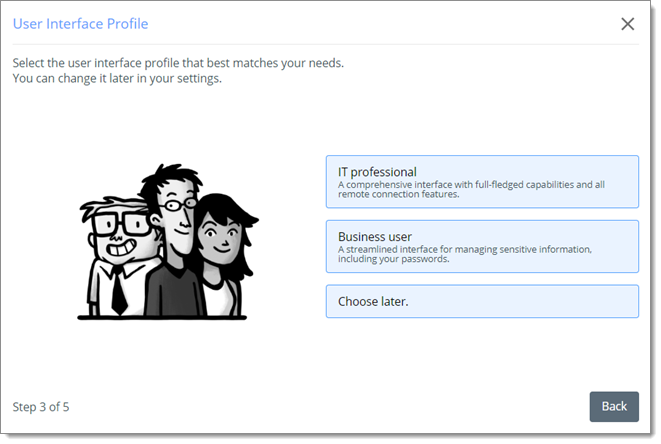Click the 'Step 3 of 5' text
Image resolution: width=661 pixels, height=444 pixels.
pos(41,407)
